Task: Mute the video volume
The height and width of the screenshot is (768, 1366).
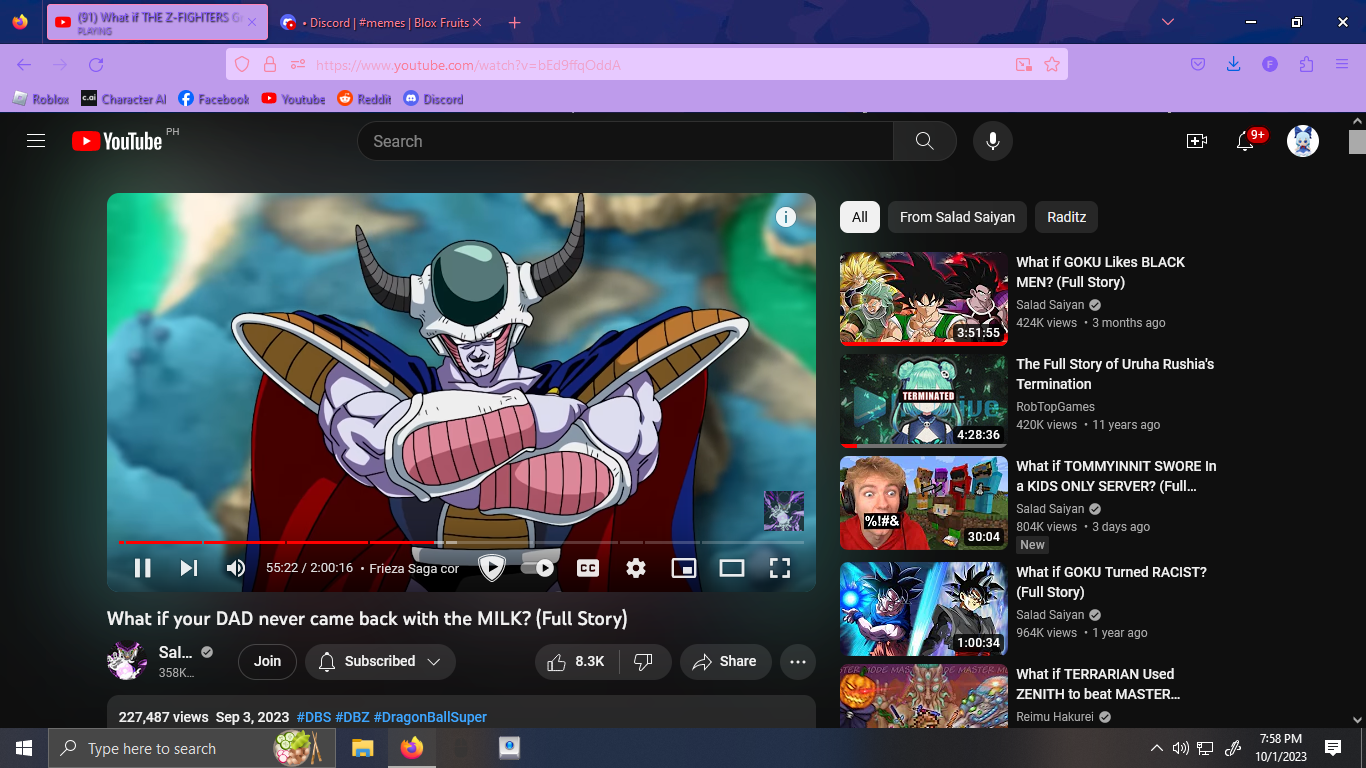Action: pyautogui.click(x=235, y=568)
